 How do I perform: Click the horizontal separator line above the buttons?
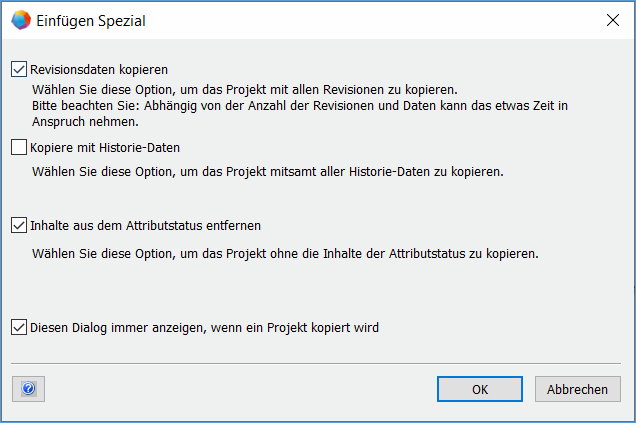click(316, 363)
